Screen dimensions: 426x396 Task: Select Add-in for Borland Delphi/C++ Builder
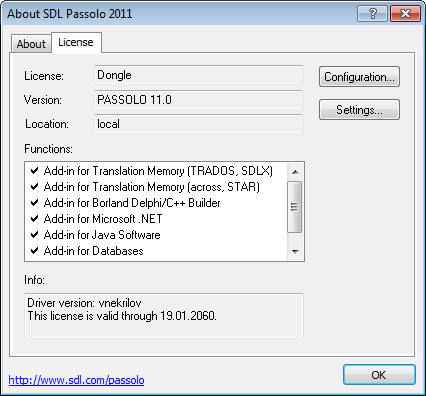tap(156, 203)
